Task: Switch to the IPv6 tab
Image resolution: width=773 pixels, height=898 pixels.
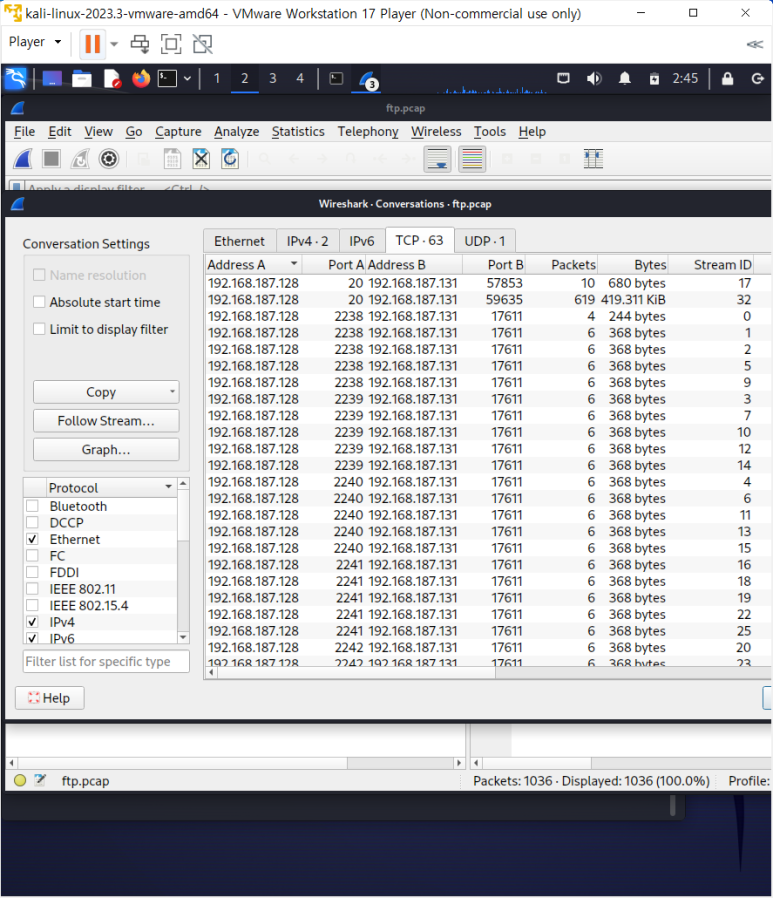Action: [362, 241]
